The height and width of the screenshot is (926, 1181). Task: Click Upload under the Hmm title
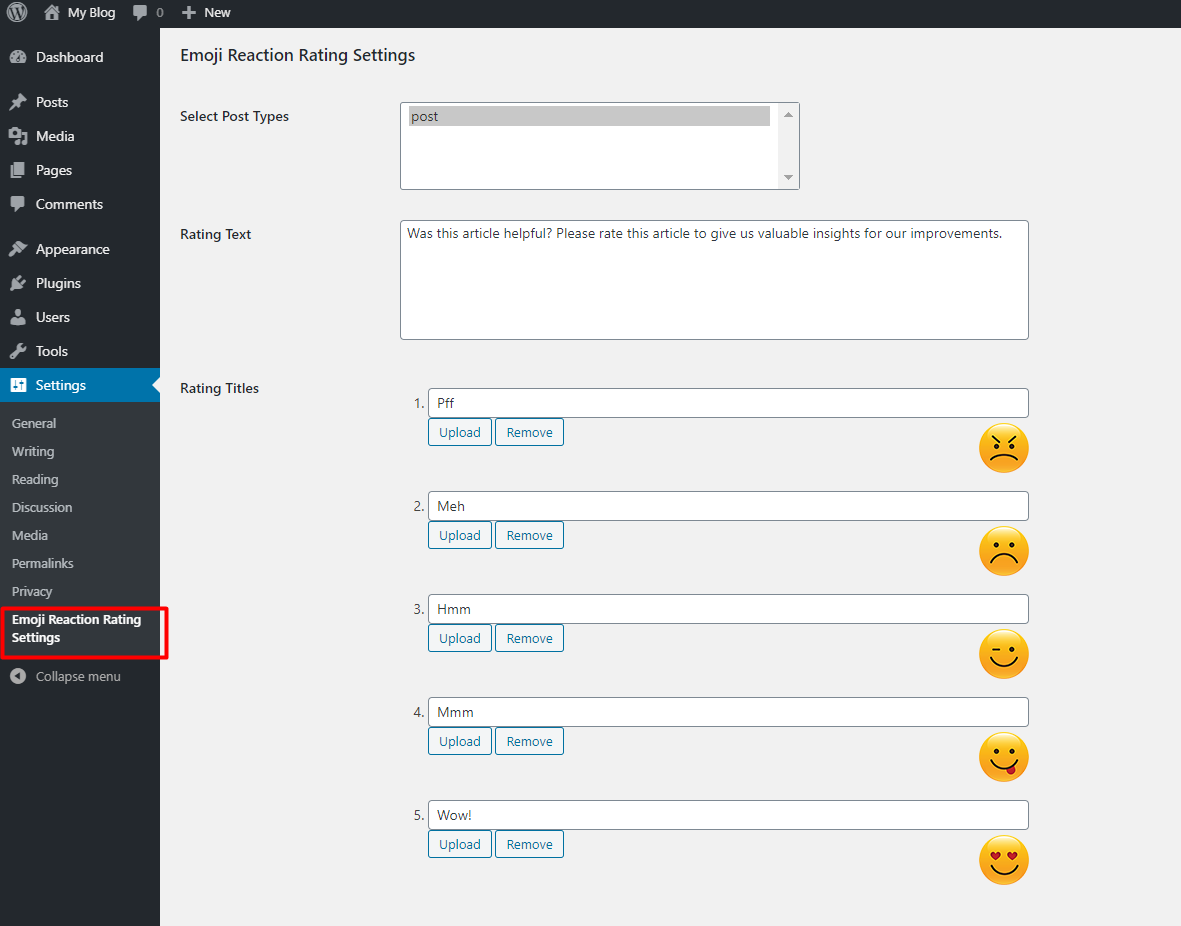click(459, 638)
